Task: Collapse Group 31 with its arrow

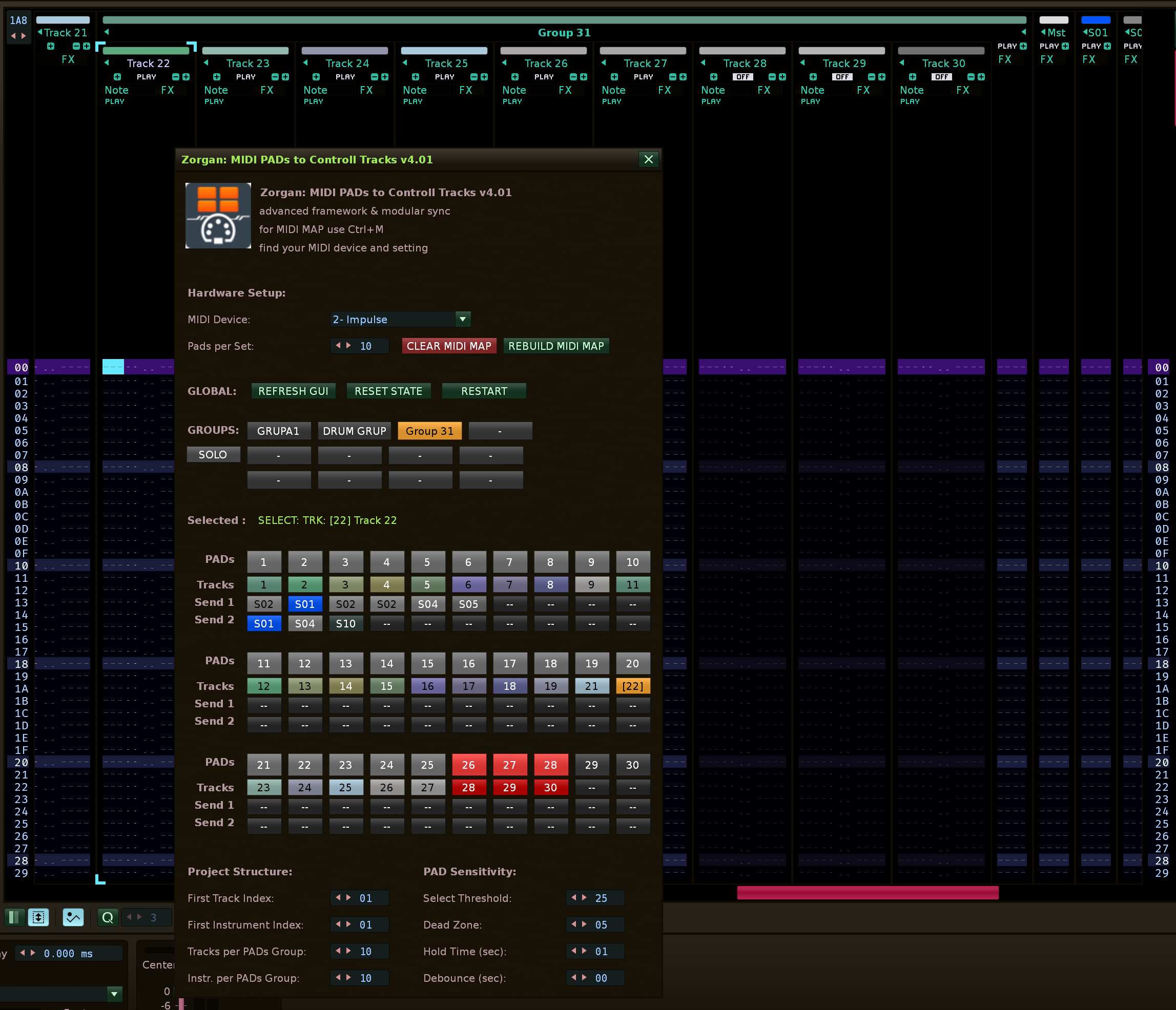Action: coord(106,32)
